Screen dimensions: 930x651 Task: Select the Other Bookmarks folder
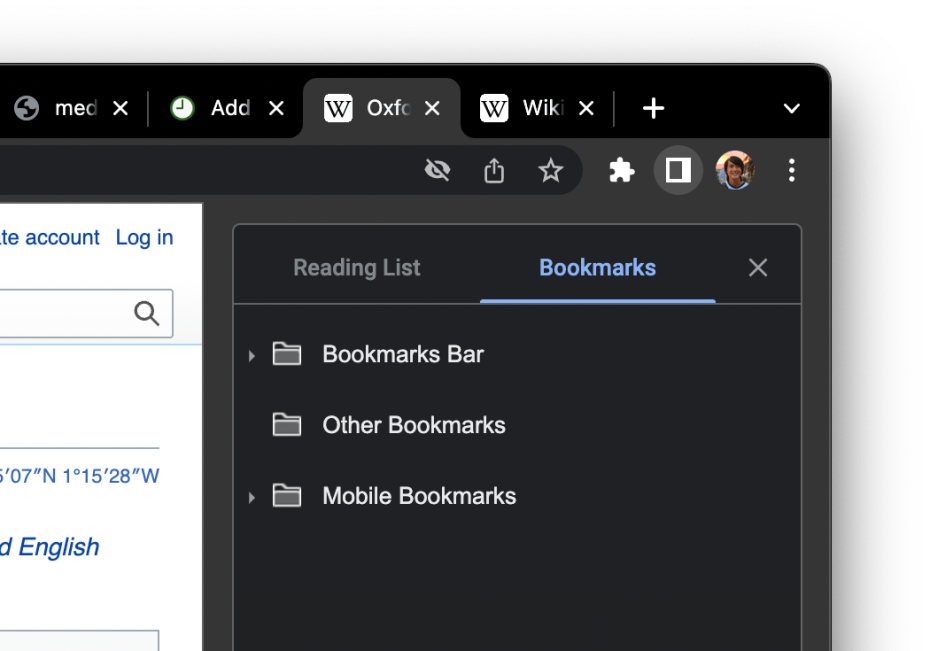pyautogui.click(x=413, y=425)
